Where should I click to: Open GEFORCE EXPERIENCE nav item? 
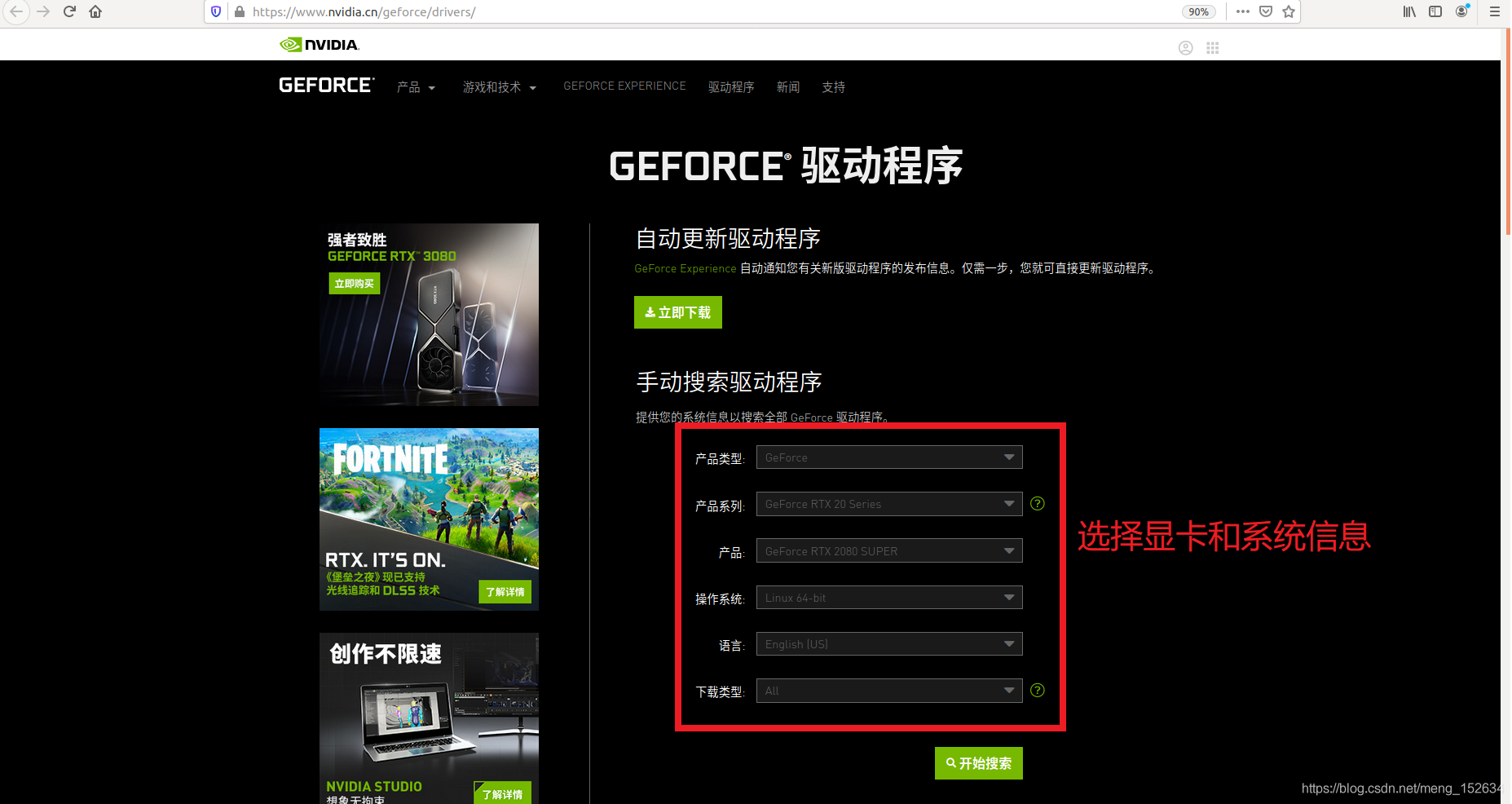pyautogui.click(x=624, y=86)
